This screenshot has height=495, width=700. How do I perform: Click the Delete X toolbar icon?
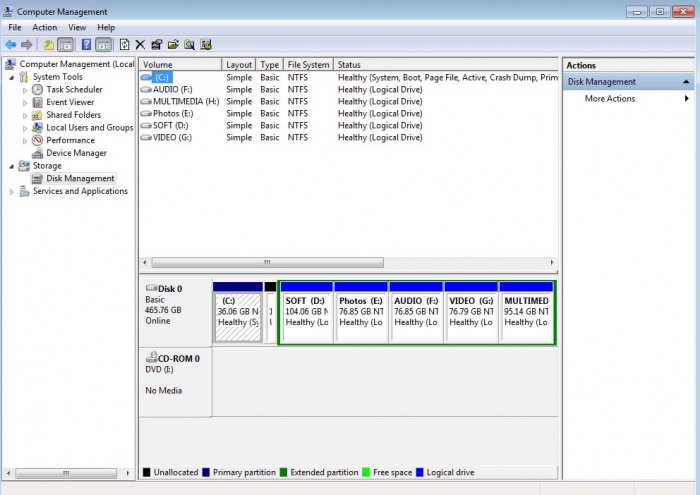[x=140, y=45]
